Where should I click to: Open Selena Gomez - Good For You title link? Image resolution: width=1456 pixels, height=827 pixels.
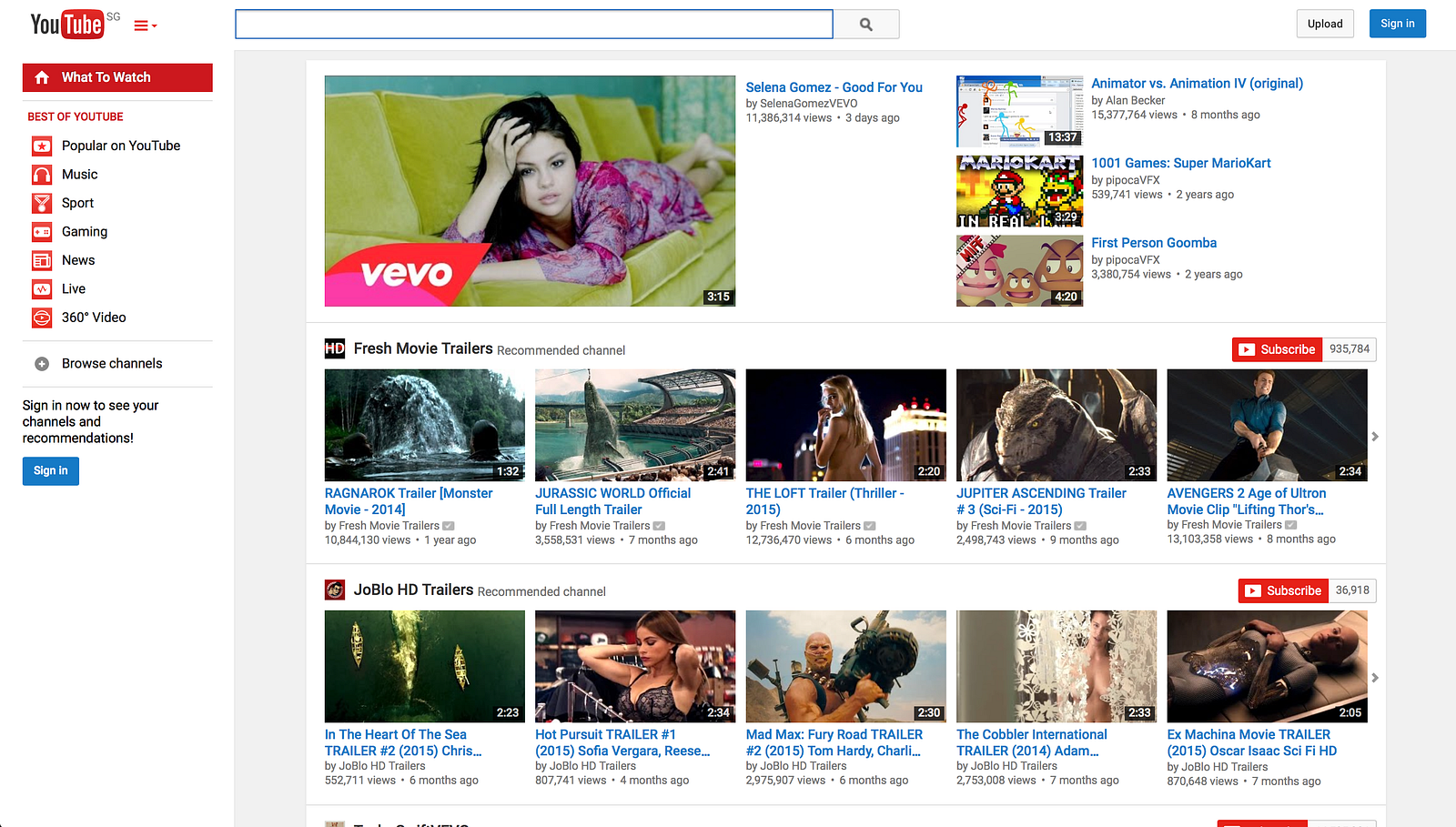[834, 87]
